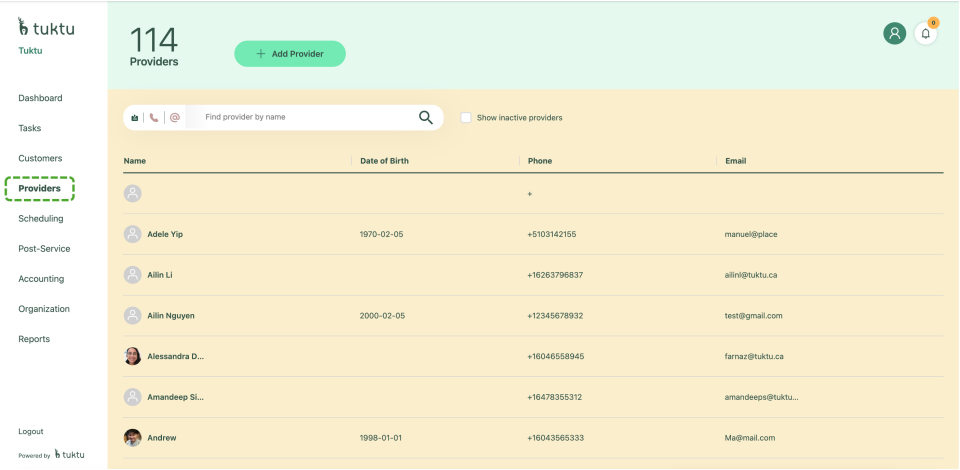Image resolution: width=960 pixels, height=470 pixels.
Task: Select the phone search filter icon
Action: [x=154, y=118]
